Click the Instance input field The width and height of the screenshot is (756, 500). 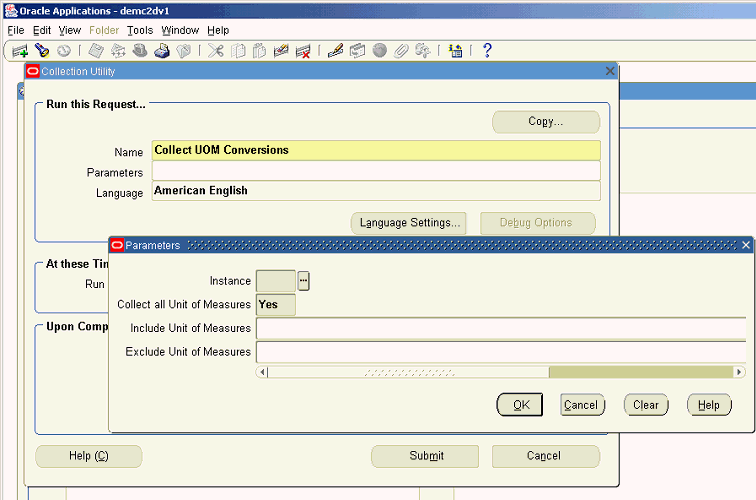276,281
